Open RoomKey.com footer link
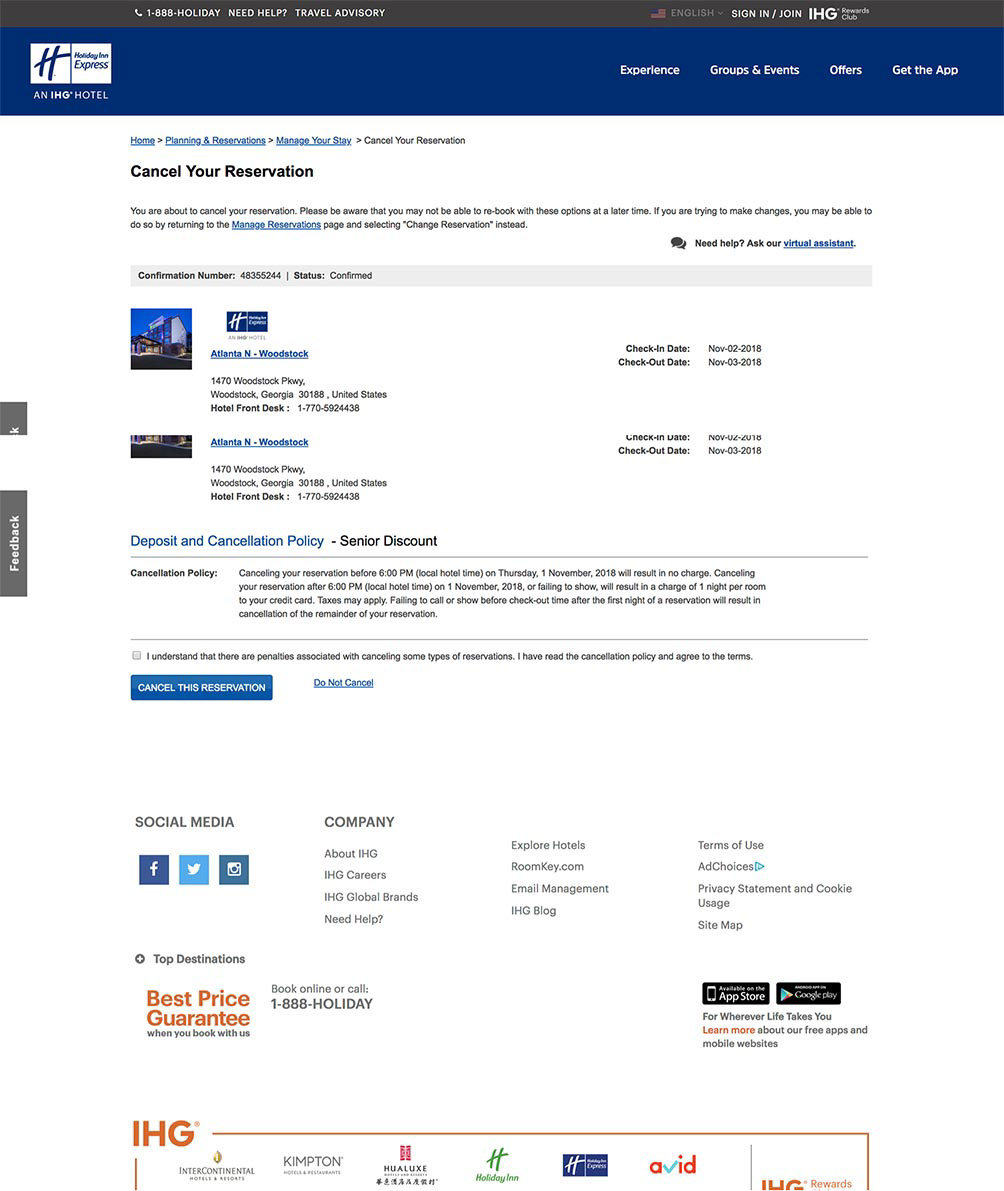 547,867
